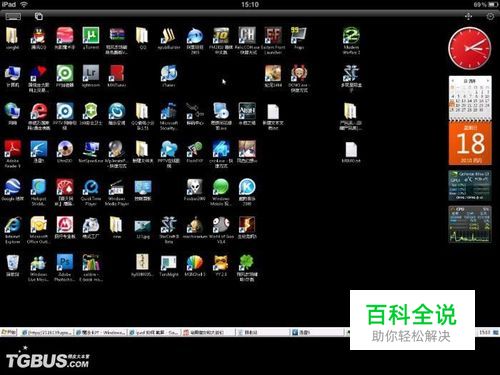Viewport: 500px width, 375px height.
Task: Open the settings gear in top bar
Action: [x=490, y=16]
